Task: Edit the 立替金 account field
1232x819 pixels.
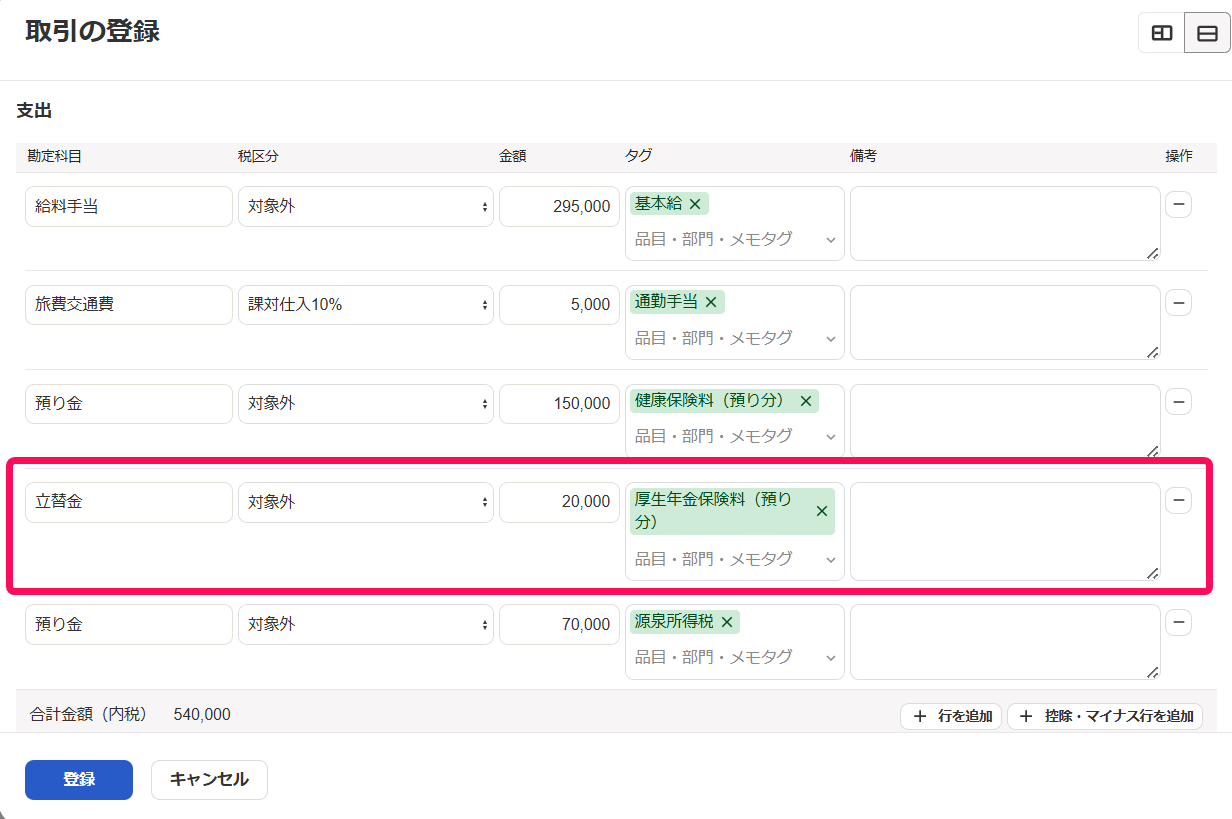Action: (x=129, y=503)
